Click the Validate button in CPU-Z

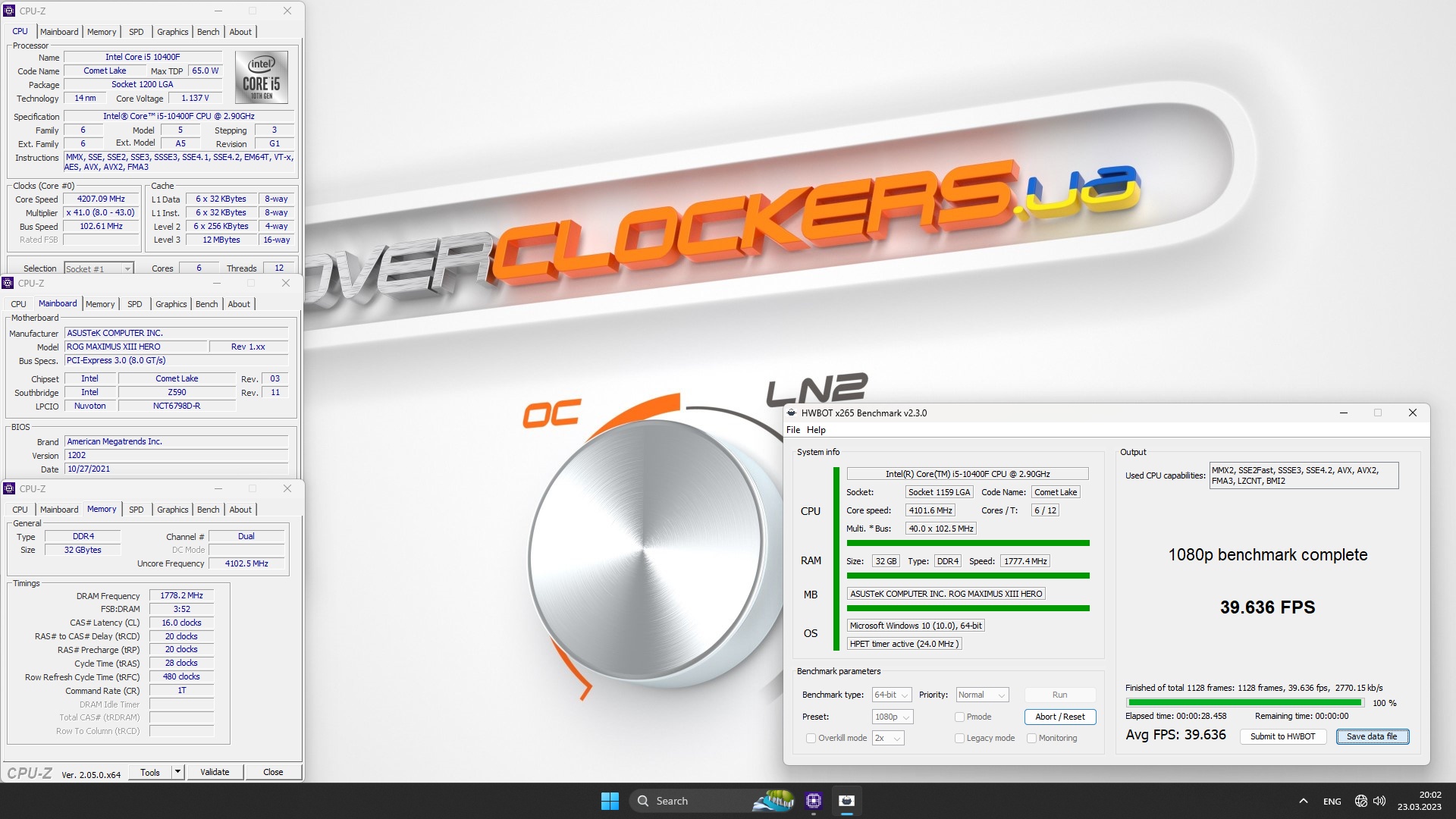coord(215,772)
